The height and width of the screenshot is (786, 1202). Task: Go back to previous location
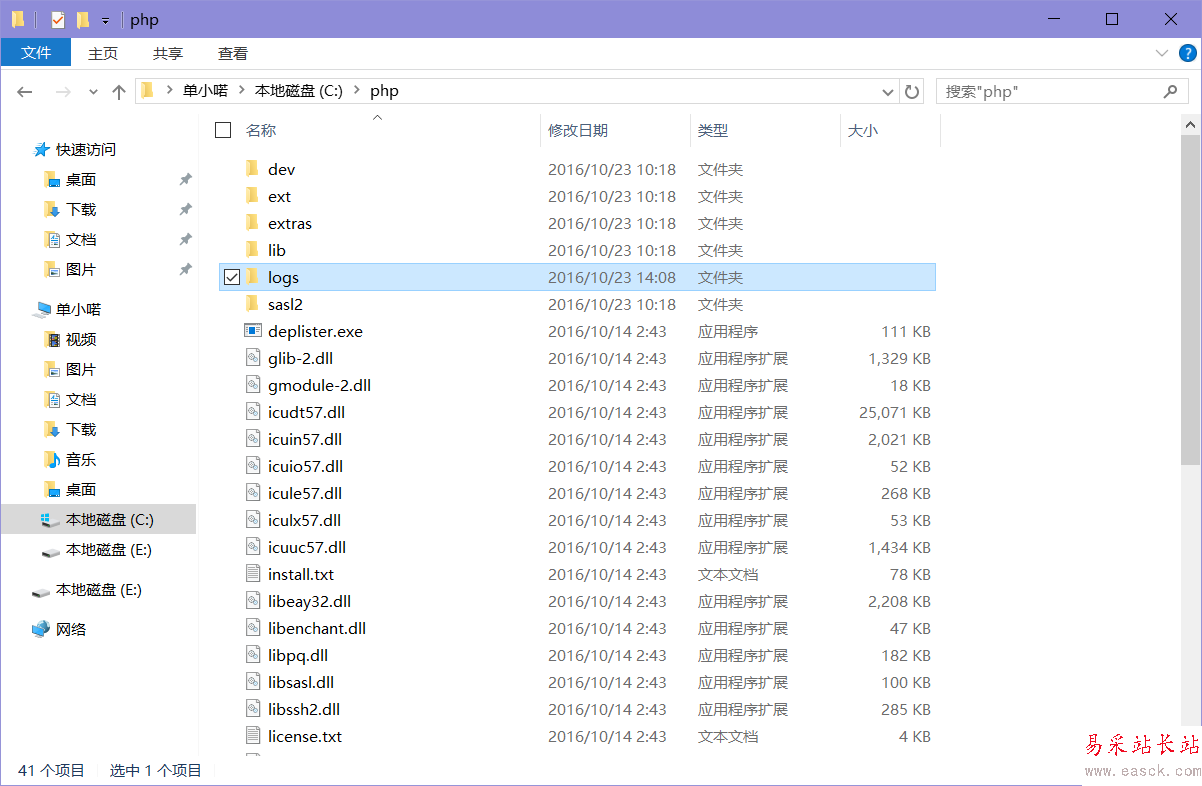(25, 91)
